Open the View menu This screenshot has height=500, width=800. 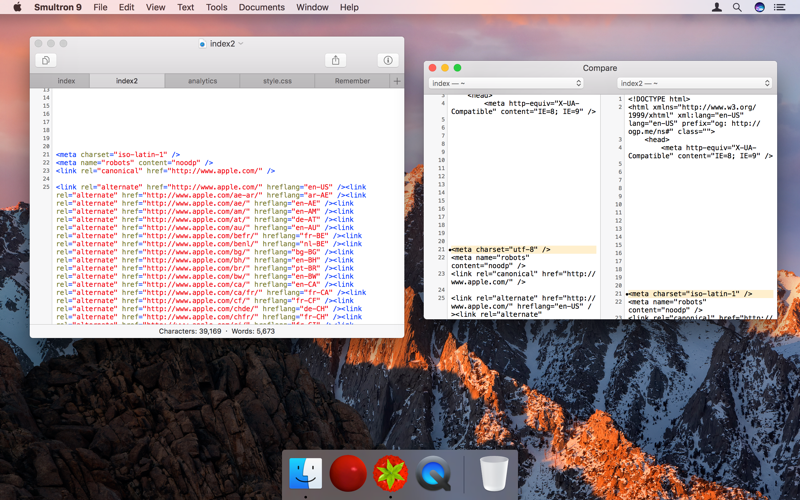click(156, 7)
